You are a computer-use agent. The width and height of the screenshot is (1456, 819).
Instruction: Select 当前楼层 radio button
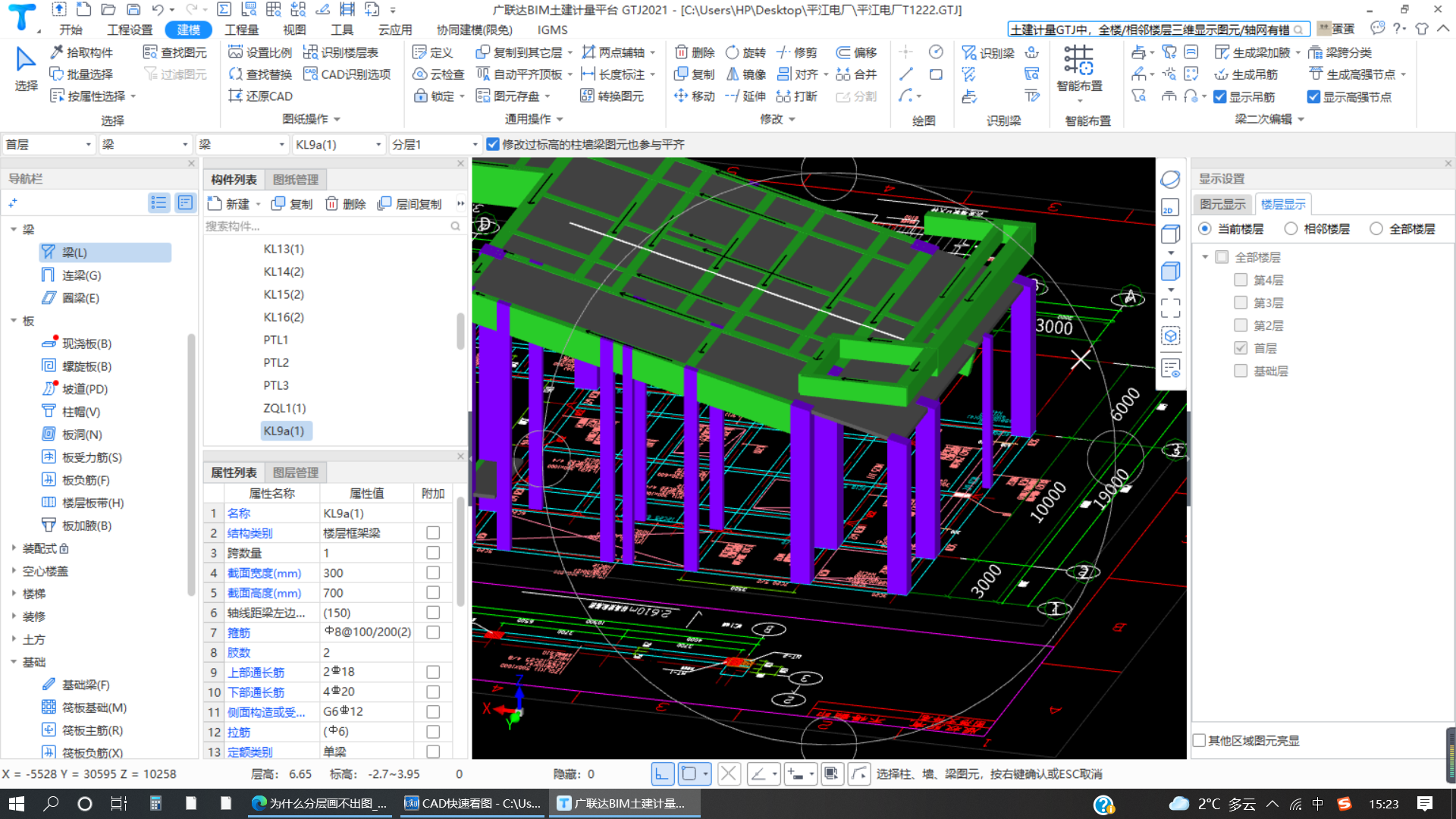click(1205, 229)
